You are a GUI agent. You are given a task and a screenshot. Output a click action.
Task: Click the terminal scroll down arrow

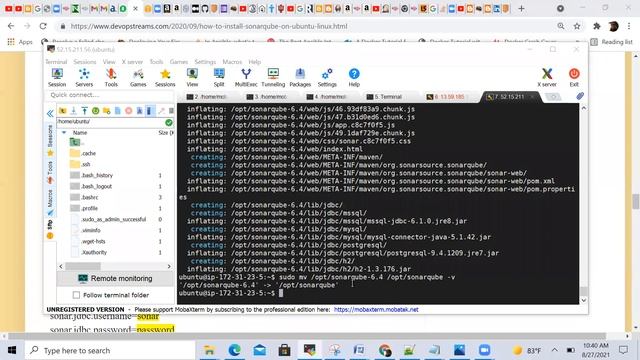coord(584,300)
